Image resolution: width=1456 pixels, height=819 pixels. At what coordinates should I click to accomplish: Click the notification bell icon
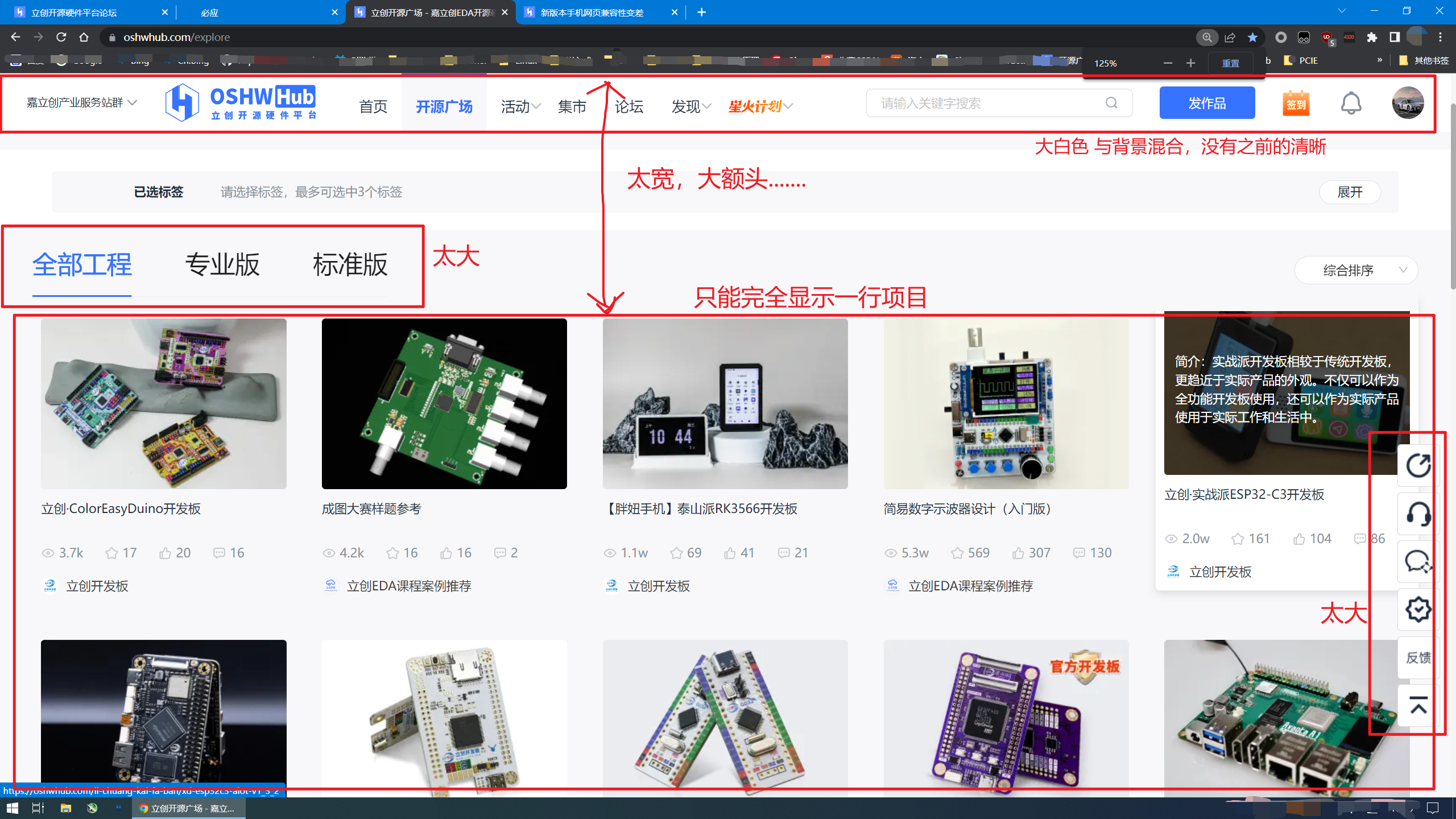pos(1351,104)
